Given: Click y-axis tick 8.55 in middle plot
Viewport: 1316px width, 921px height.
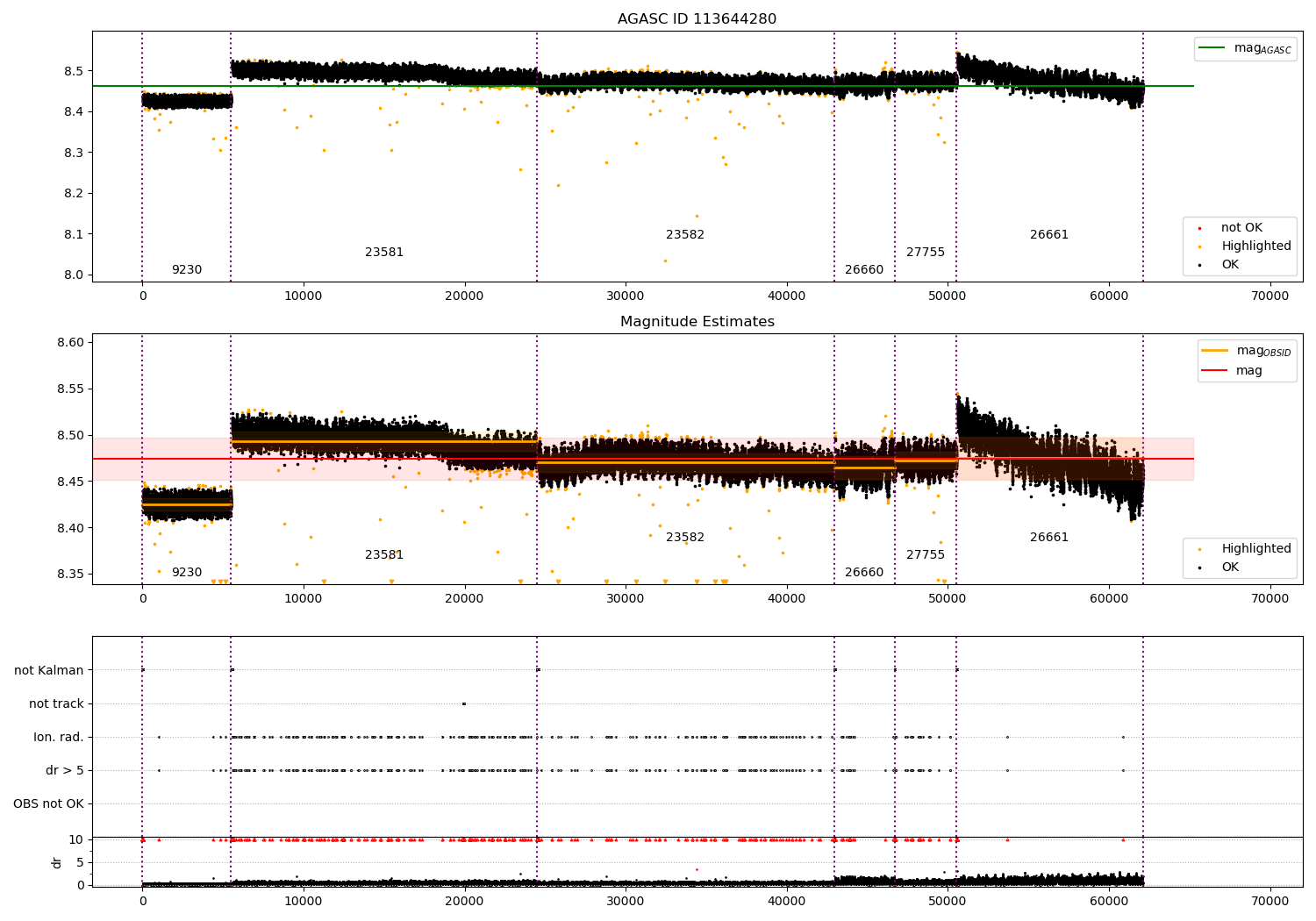Looking at the screenshot, I should click(x=70, y=389).
